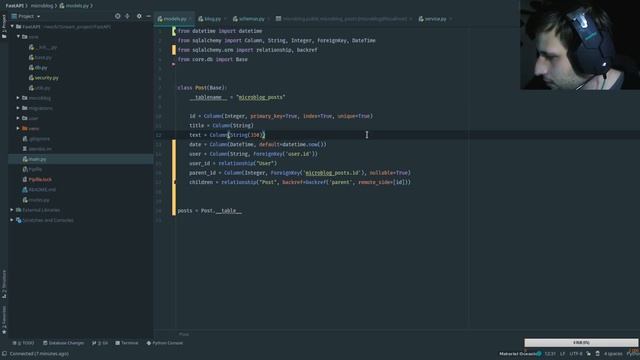
Task: Switch to the blog.py editor tab
Action: click(x=209, y=19)
